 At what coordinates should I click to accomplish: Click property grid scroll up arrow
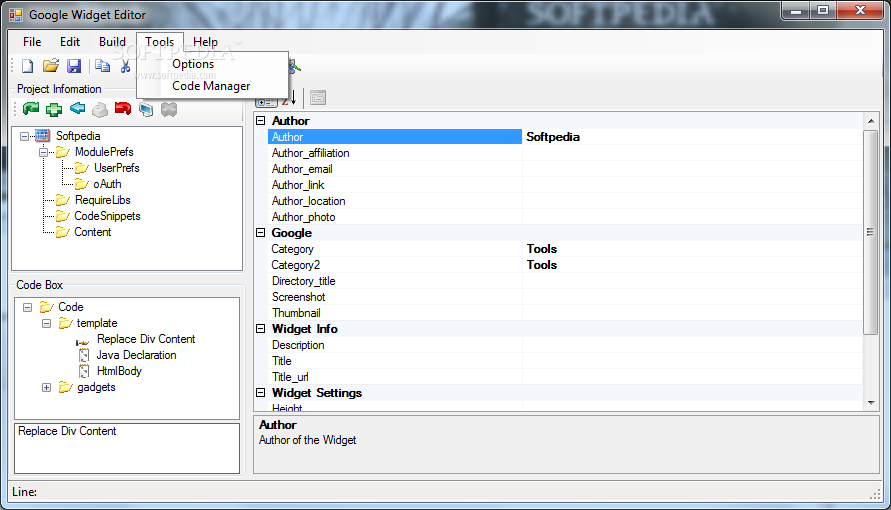tap(871, 121)
